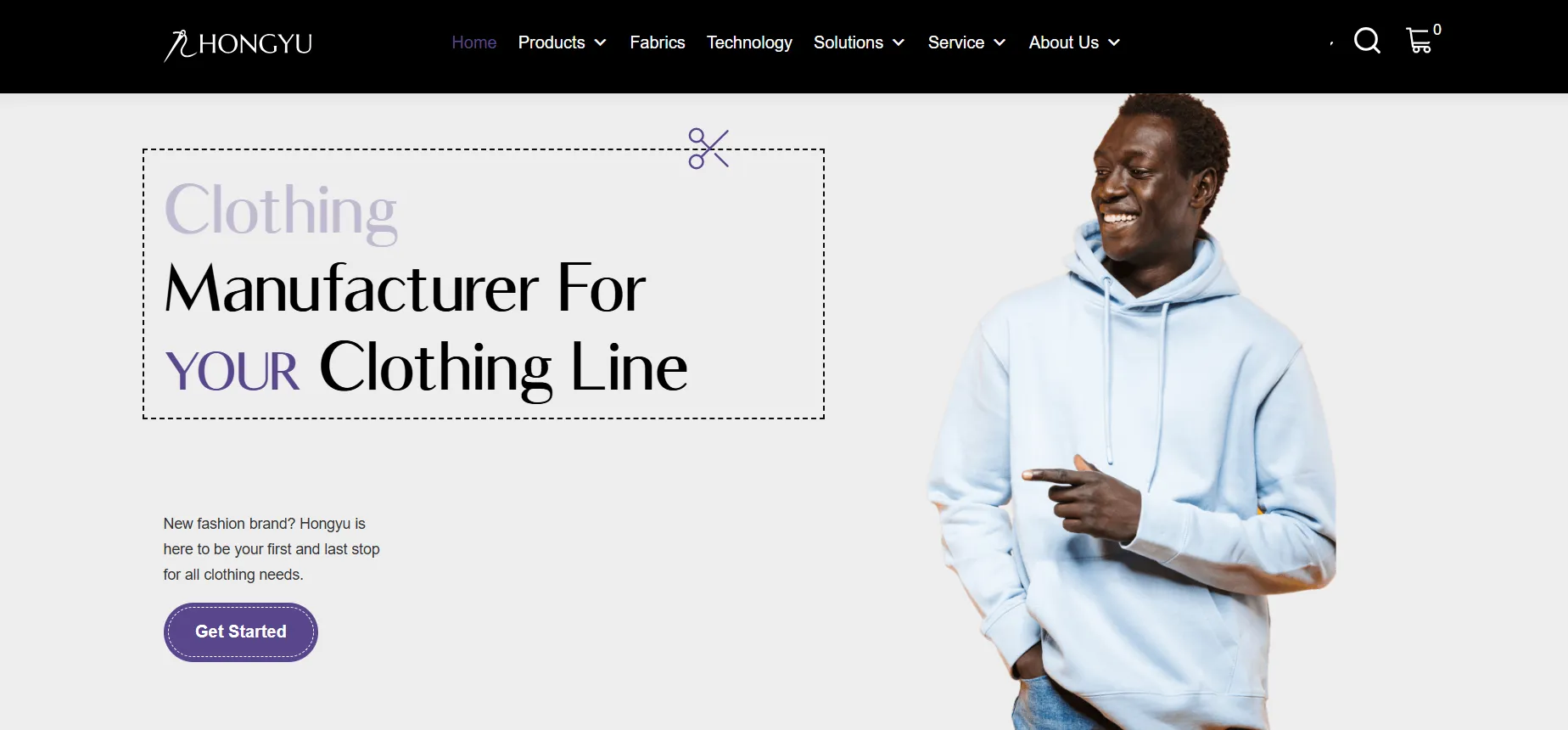
Task: Open the shopping cart icon
Action: click(1419, 41)
